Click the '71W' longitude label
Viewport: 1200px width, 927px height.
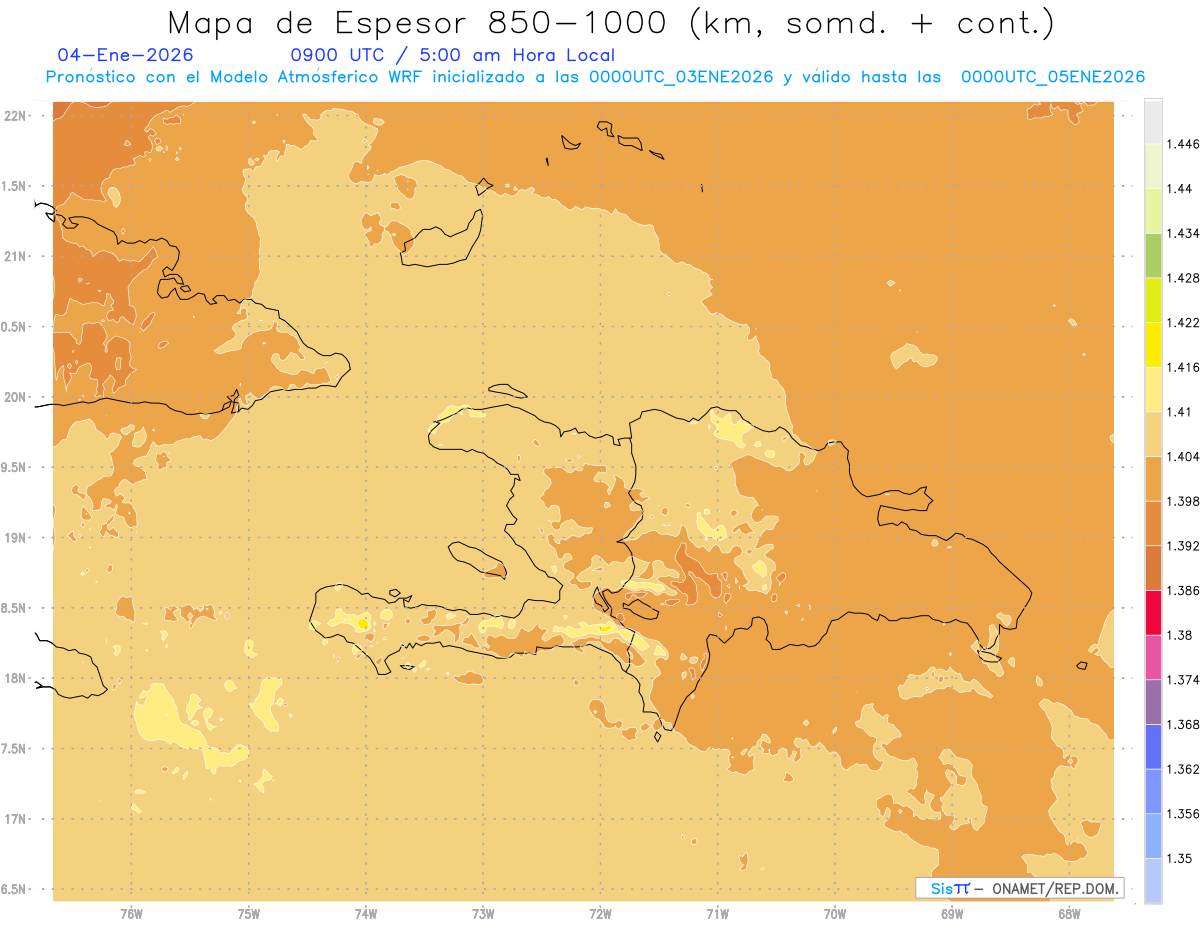click(717, 914)
